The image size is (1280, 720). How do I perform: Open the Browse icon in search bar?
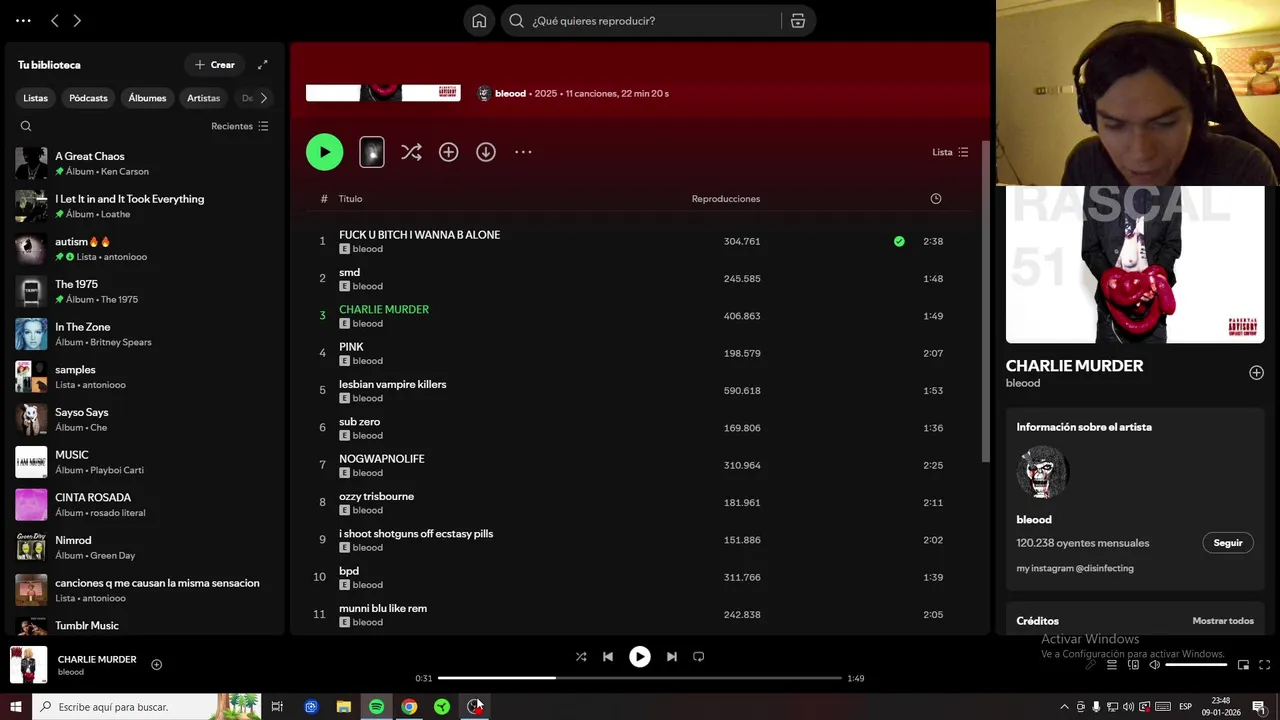click(798, 21)
